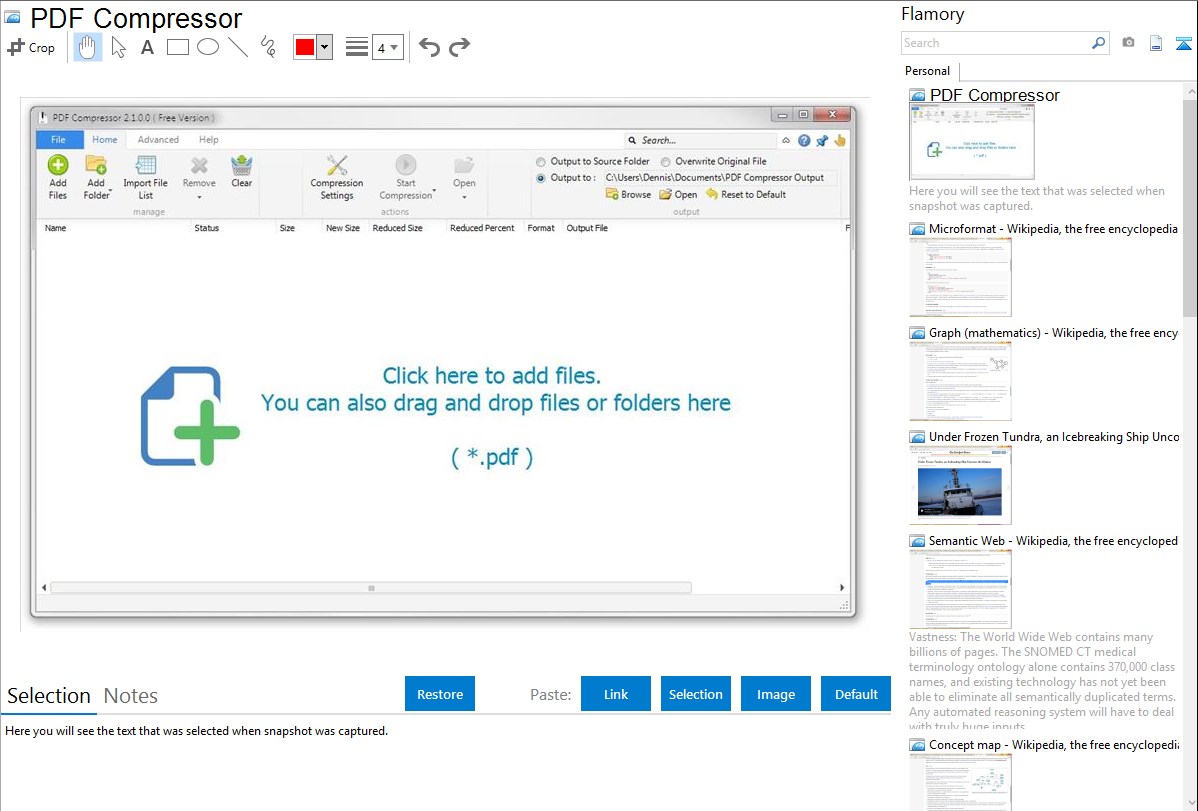The height and width of the screenshot is (811, 1198).
Task: Select Output to Source Folder radio
Action: pyautogui.click(x=541, y=162)
